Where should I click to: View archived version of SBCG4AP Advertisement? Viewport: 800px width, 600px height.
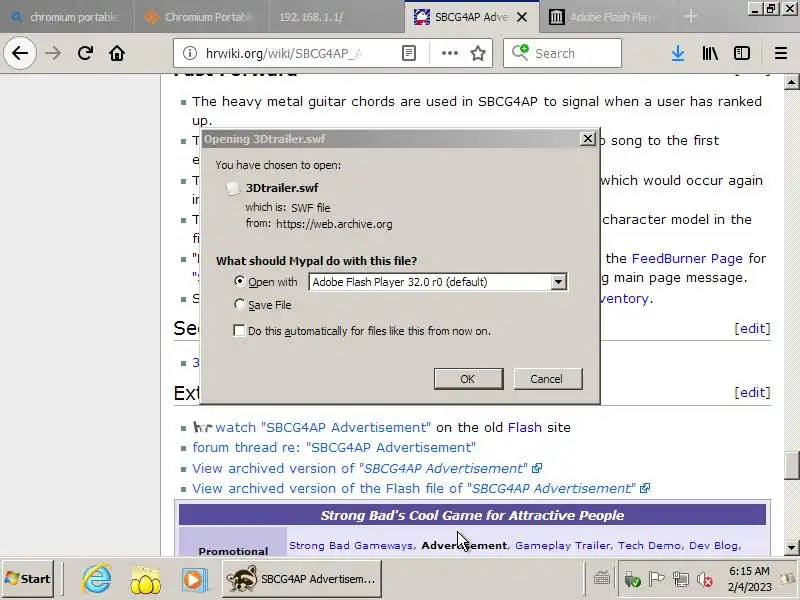tap(366, 468)
